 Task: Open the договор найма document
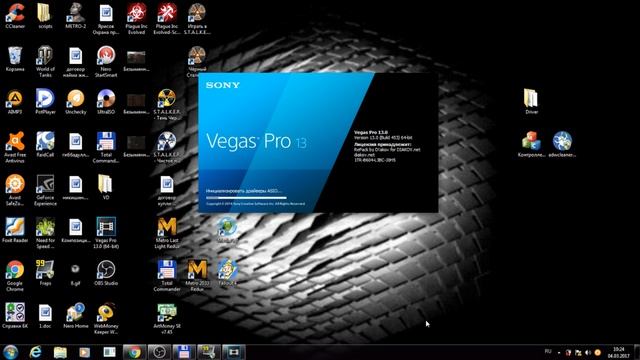pyautogui.click(x=76, y=61)
